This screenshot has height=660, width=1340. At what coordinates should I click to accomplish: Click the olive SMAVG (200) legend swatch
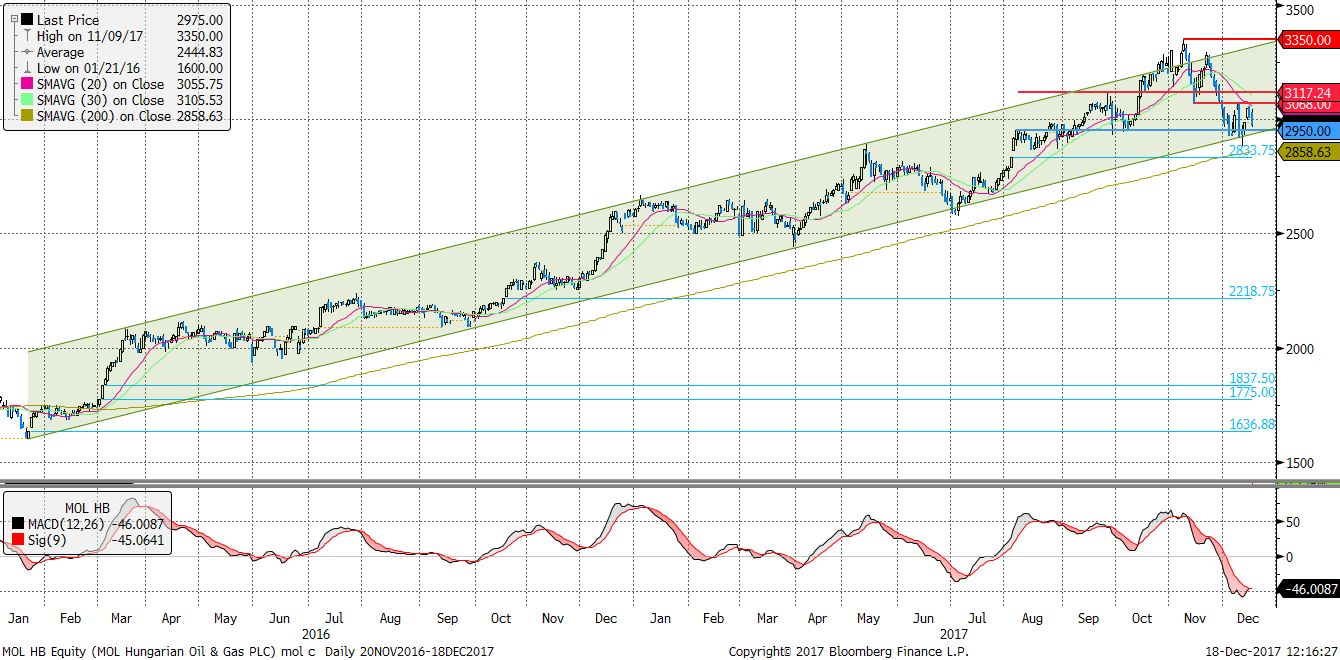click(x=25, y=116)
